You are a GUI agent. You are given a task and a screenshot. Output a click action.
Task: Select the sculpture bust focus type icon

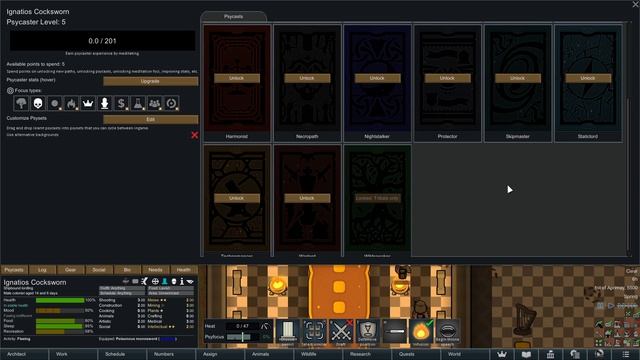click(104, 103)
